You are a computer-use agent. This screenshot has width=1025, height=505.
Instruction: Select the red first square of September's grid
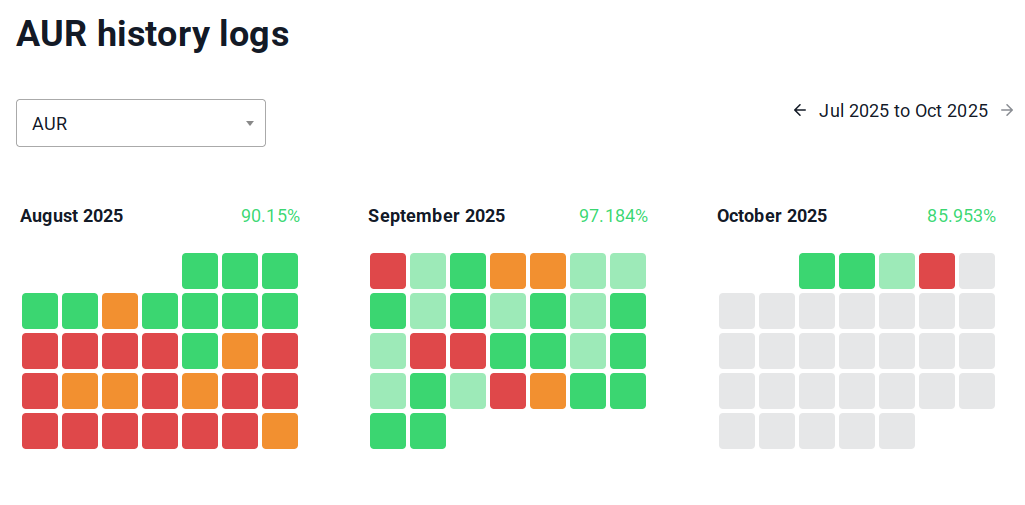click(388, 271)
